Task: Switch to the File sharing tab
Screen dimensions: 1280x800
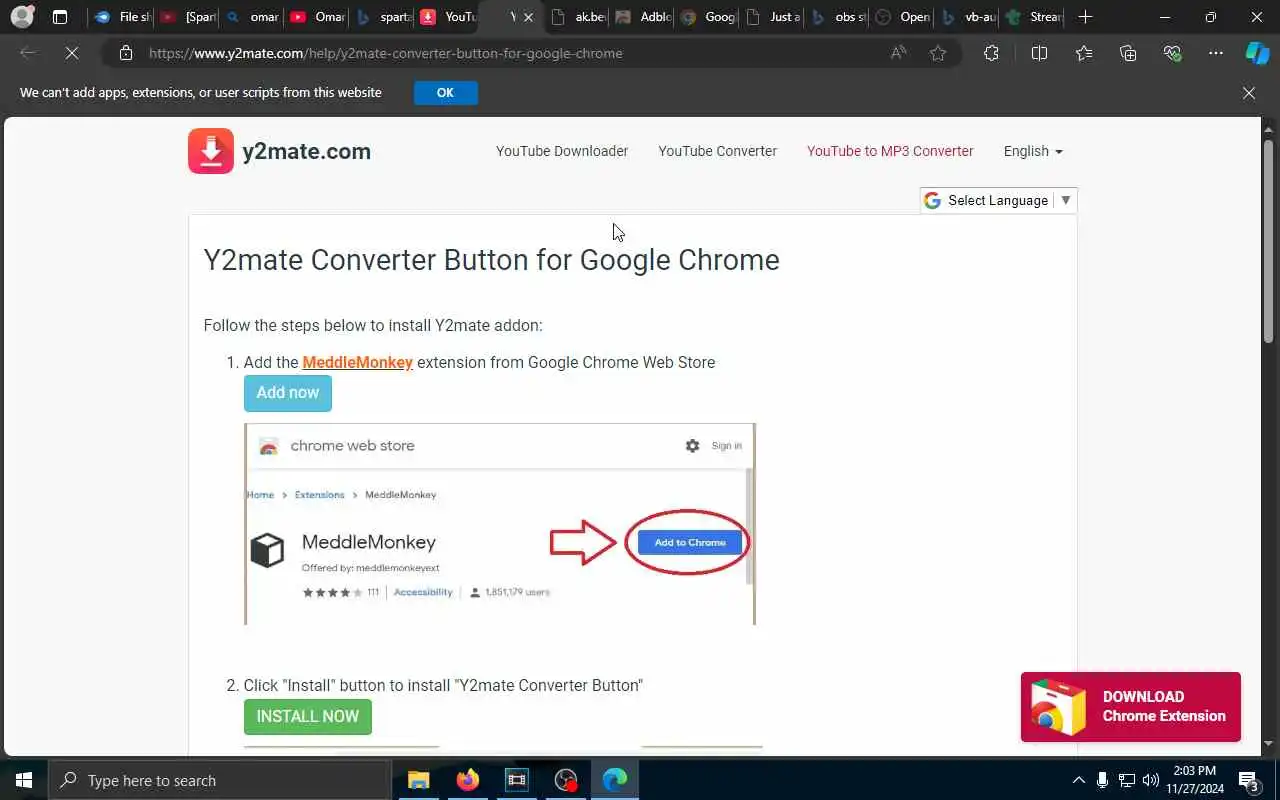Action: tap(121, 17)
